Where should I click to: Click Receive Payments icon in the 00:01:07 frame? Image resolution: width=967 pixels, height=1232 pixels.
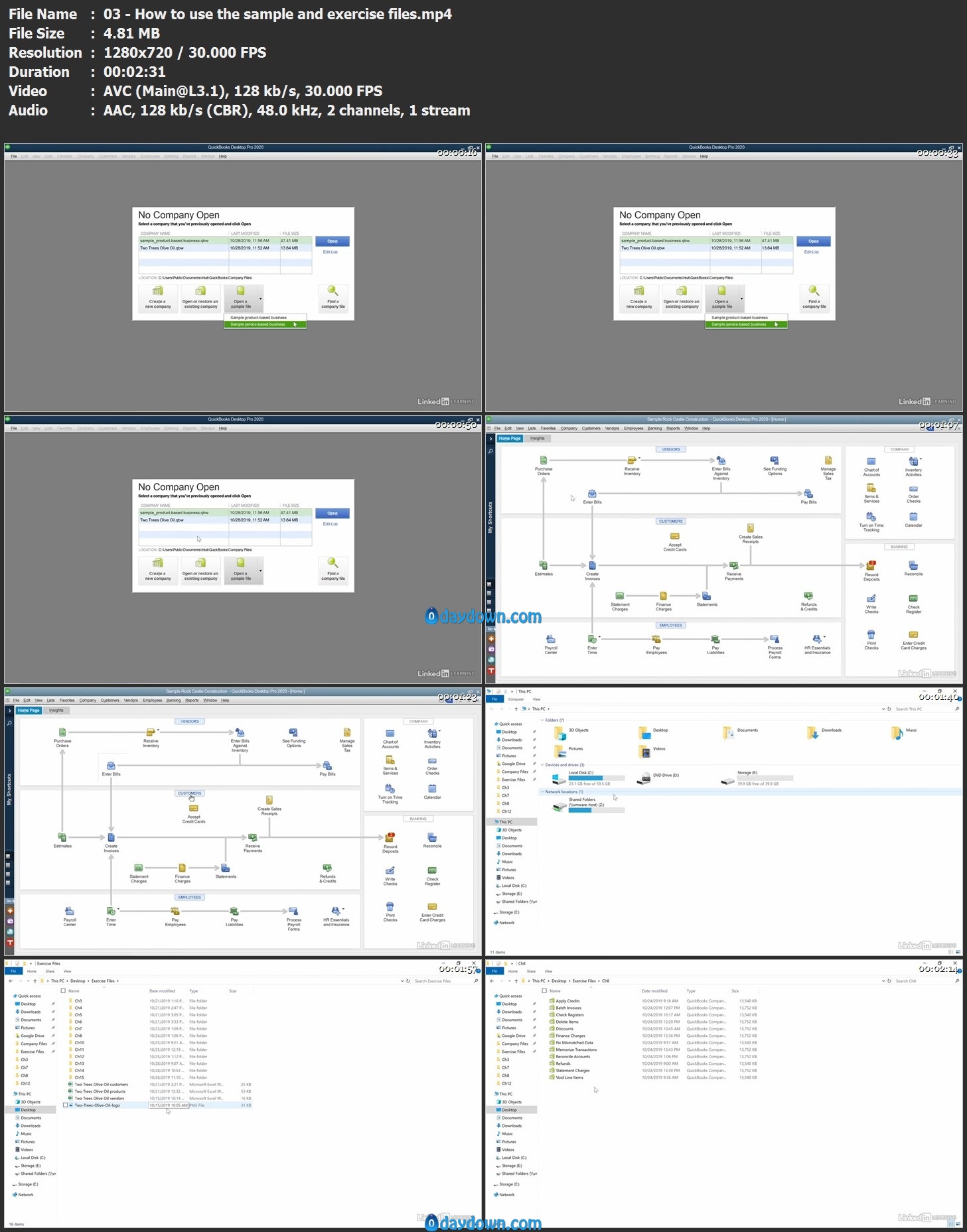coord(733,565)
